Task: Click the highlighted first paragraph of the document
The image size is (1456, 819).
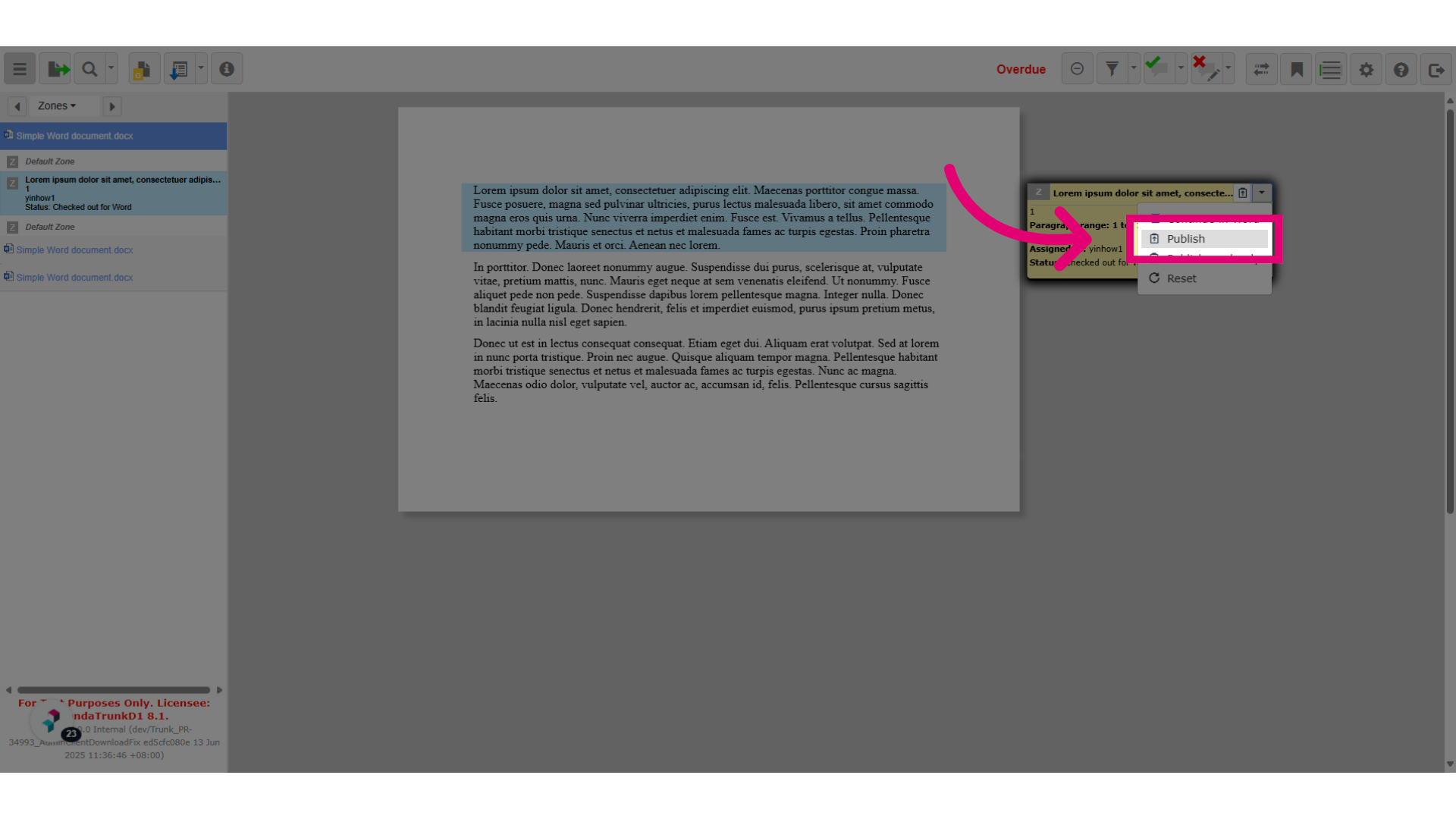Action: point(704,218)
